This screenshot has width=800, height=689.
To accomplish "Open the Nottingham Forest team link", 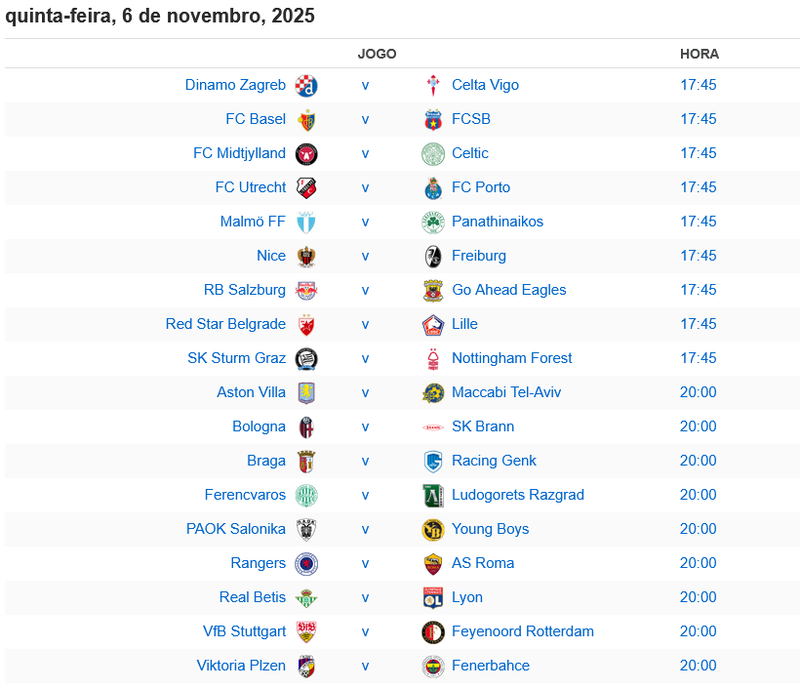I will [512, 358].
